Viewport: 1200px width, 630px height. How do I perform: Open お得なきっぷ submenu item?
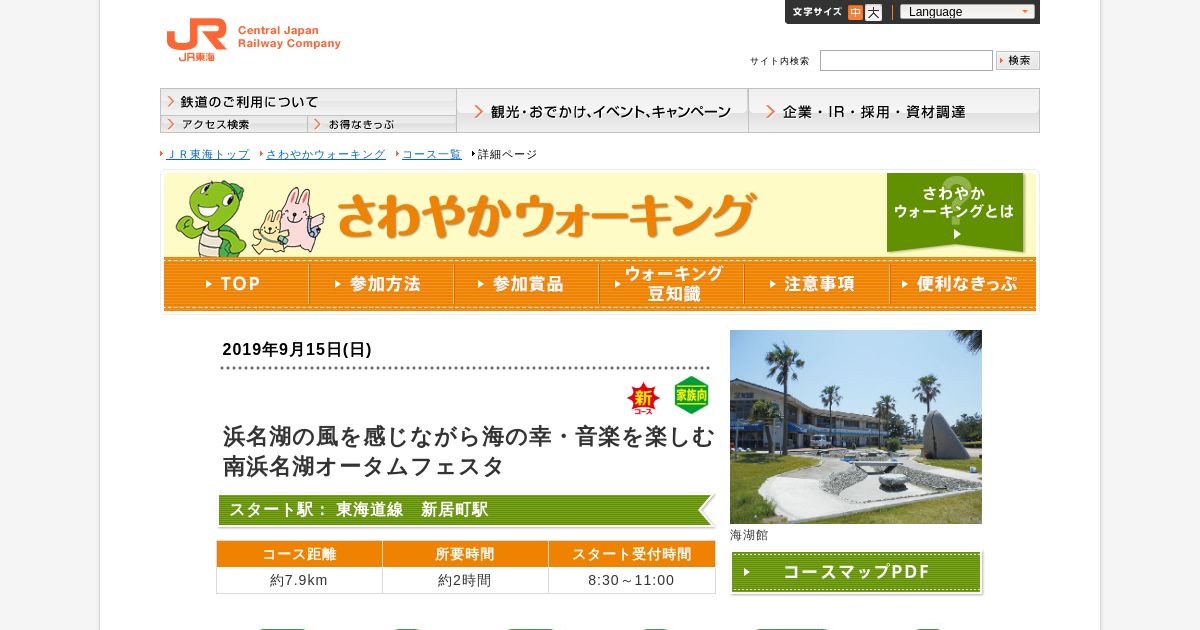(x=382, y=124)
